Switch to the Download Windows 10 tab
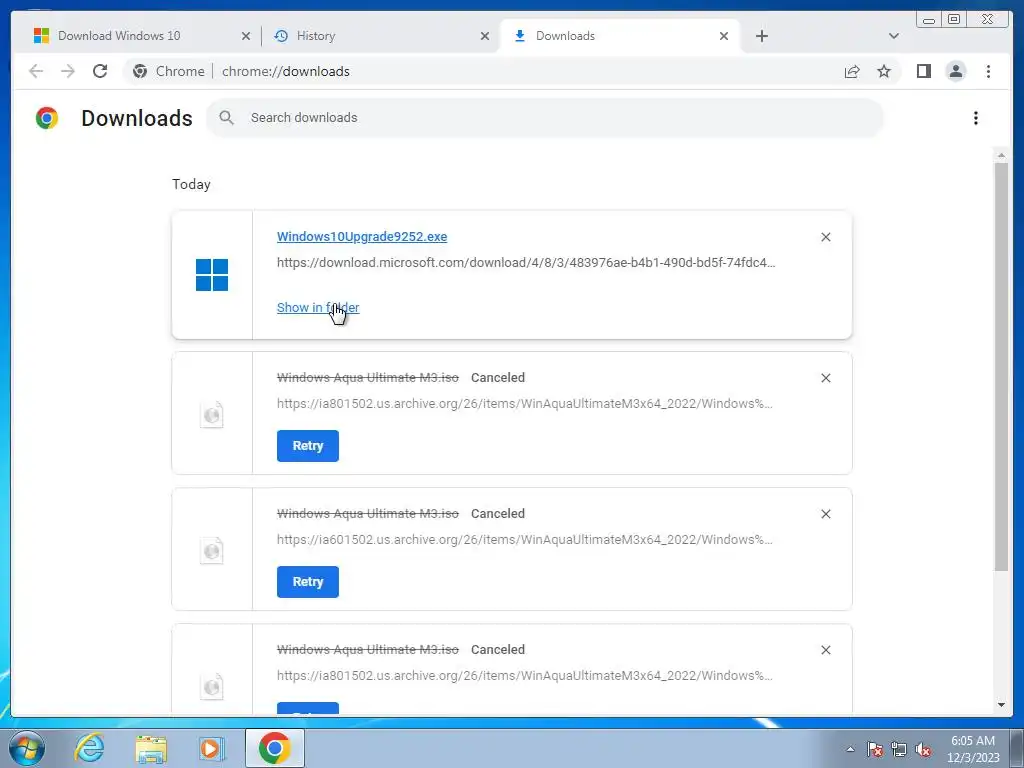This screenshot has width=1024, height=768. (140, 36)
